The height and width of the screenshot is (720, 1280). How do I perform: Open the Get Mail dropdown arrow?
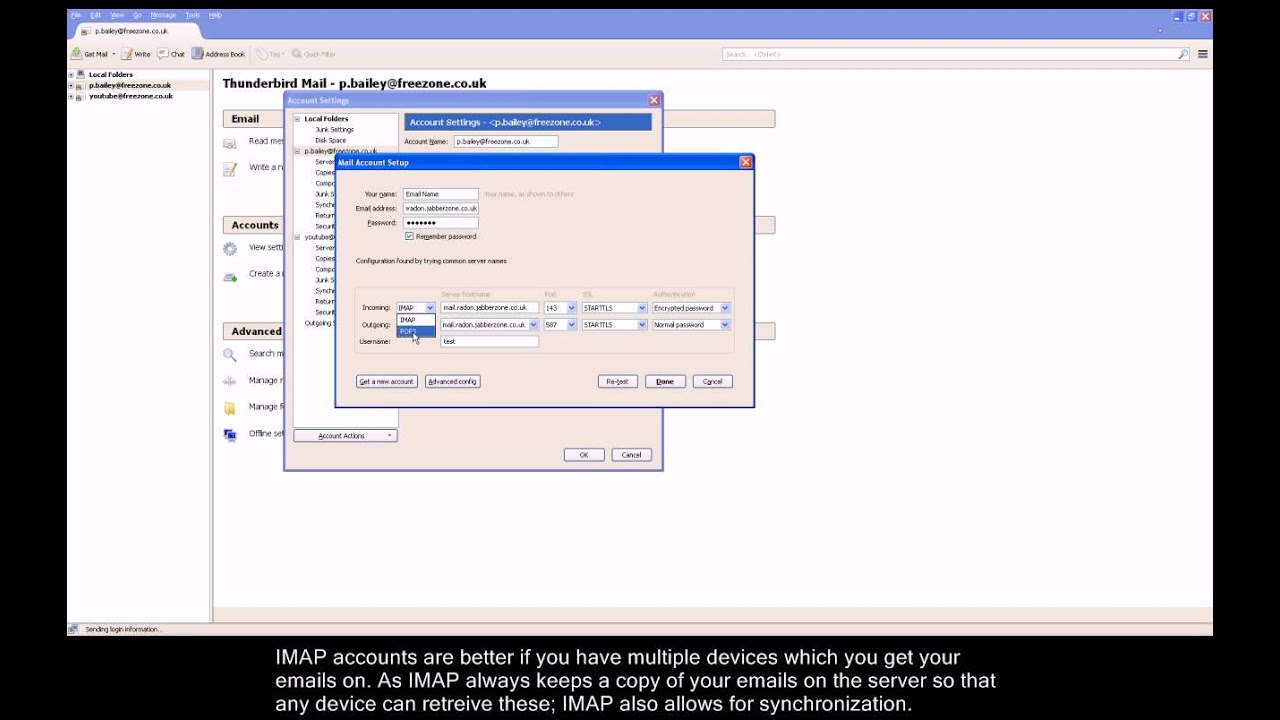click(x=113, y=54)
